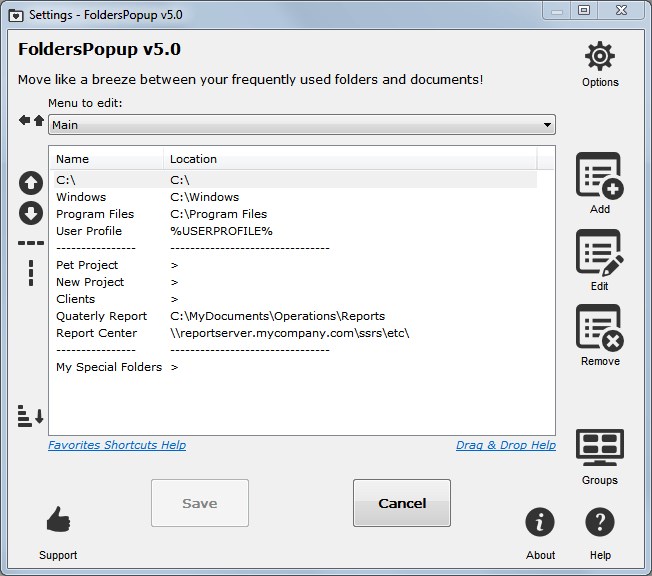Insert a horizontal separator line

pos(31,243)
